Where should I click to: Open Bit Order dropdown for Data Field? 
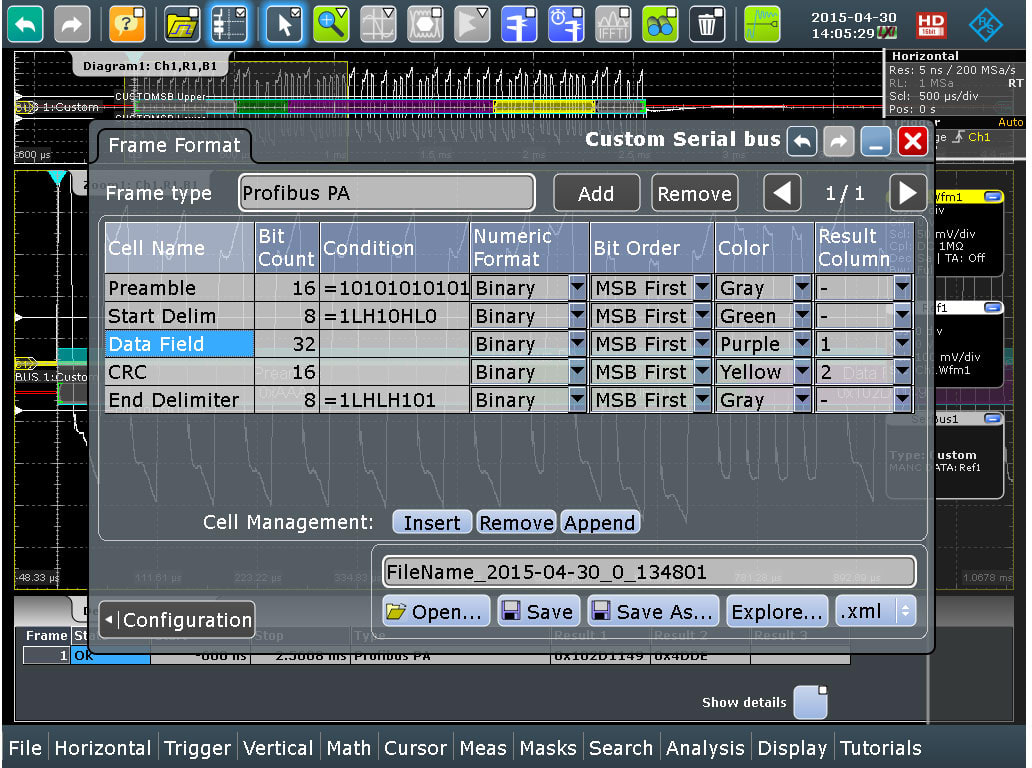pos(702,344)
